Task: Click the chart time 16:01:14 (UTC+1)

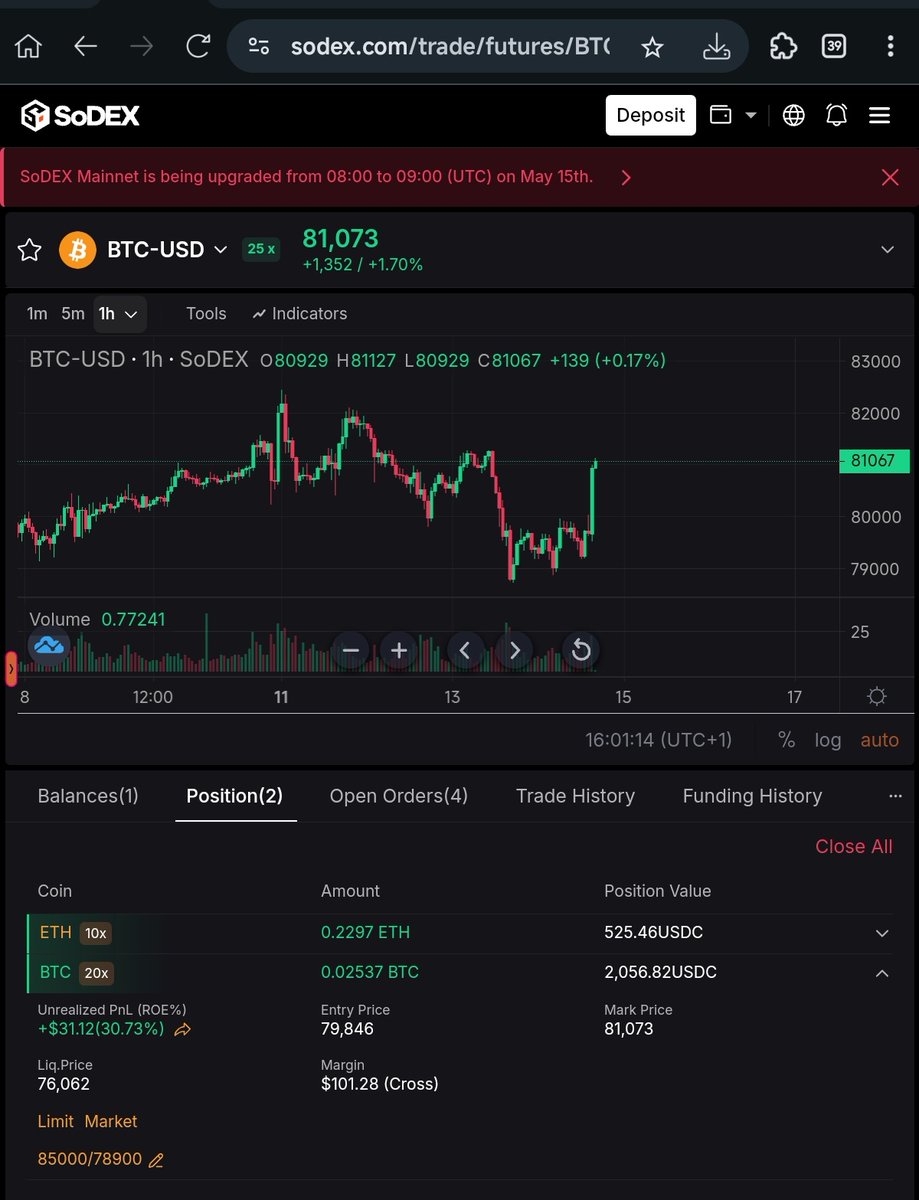Action: 658,740
